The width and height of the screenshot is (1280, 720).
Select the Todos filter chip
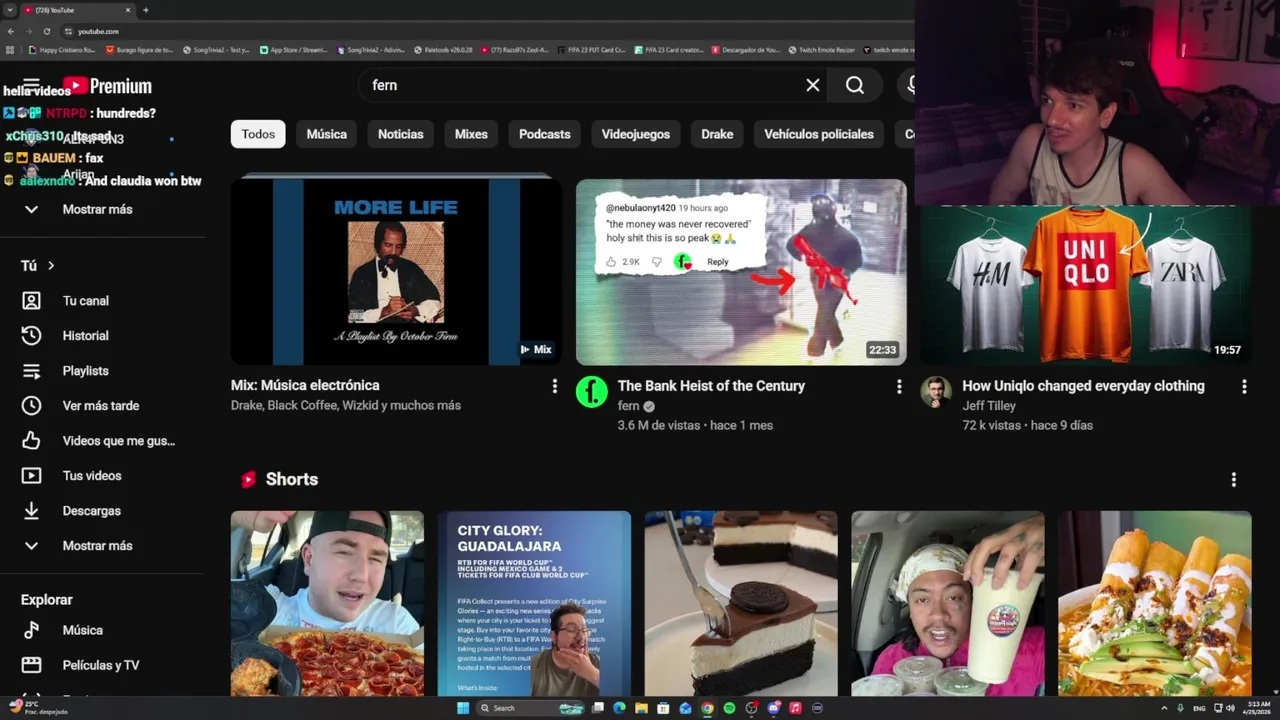[x=258, y=134]
